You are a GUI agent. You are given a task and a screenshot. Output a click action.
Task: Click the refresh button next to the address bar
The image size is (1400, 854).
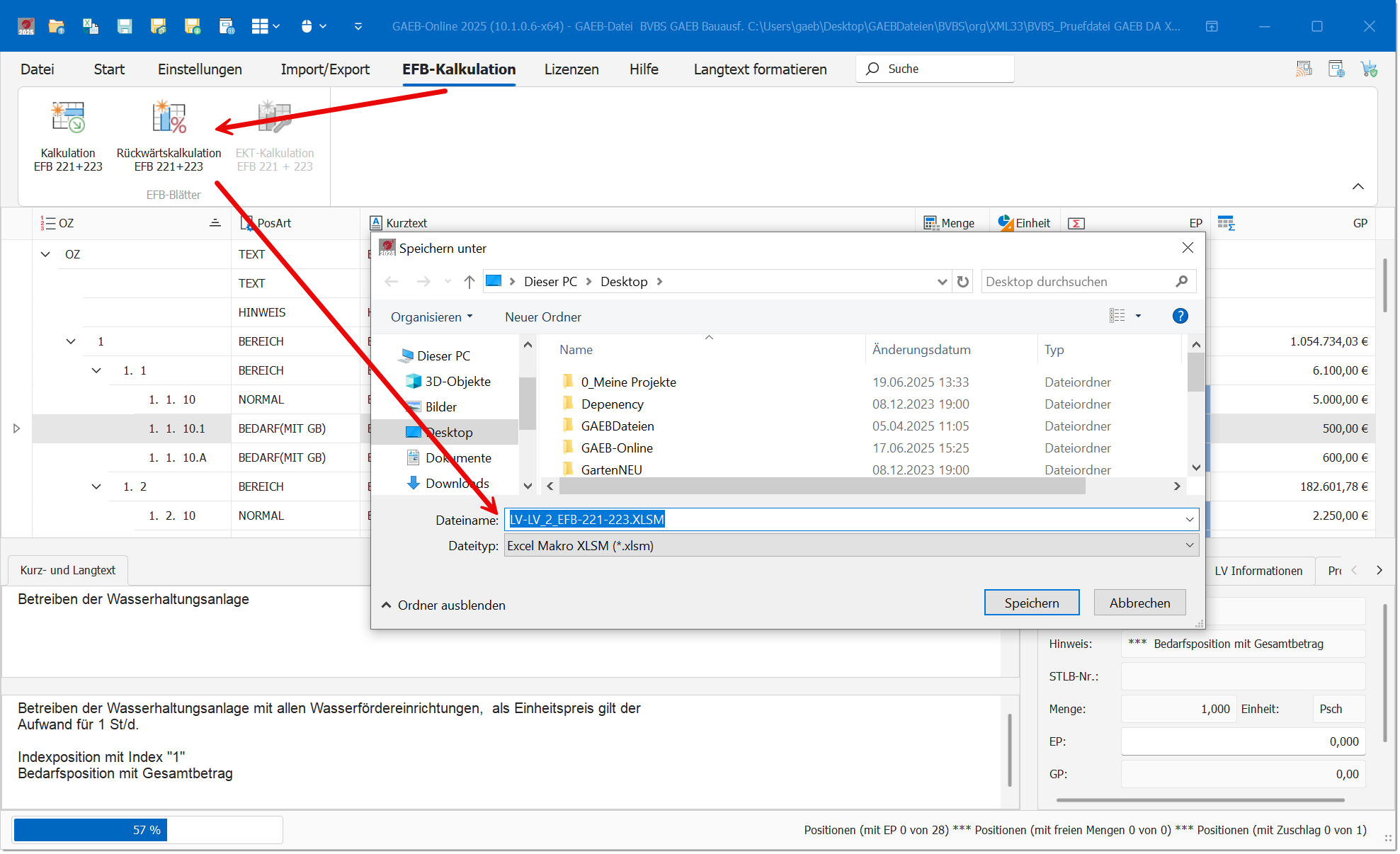point(963,282)
